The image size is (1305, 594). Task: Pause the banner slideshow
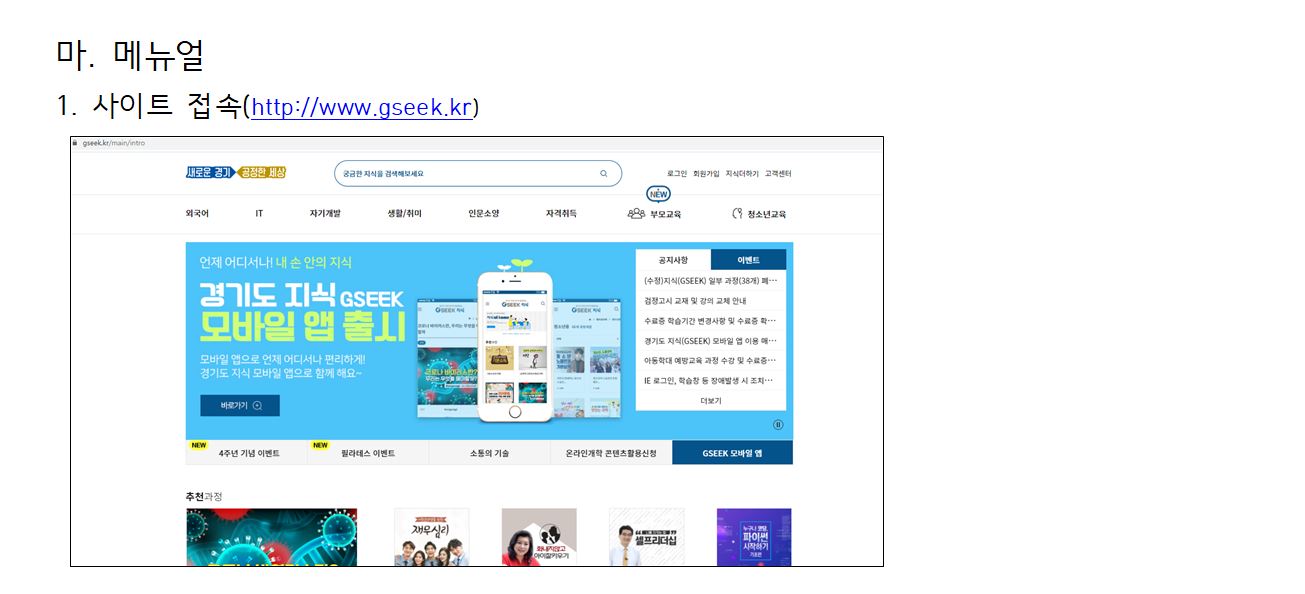point(778,424)
